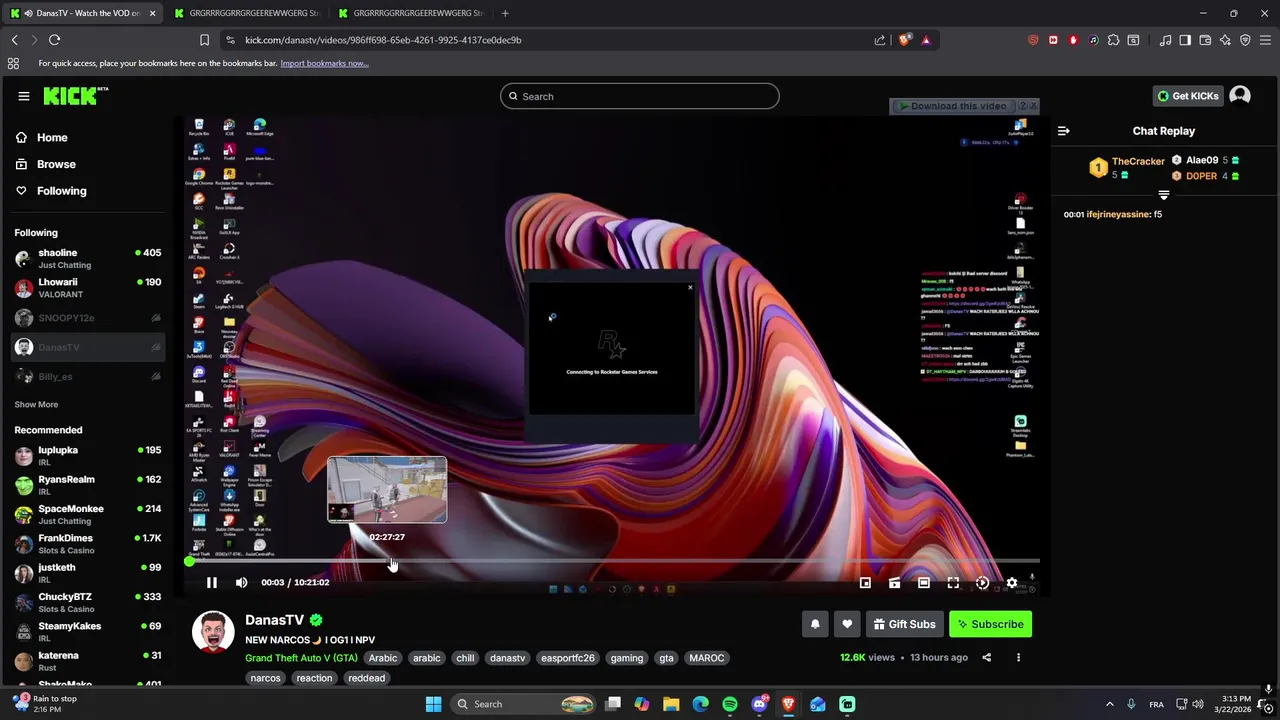Open the browser extensions puzzle icon
1280x720 pixels.
pyautogui.click(x=1113, y=40)
